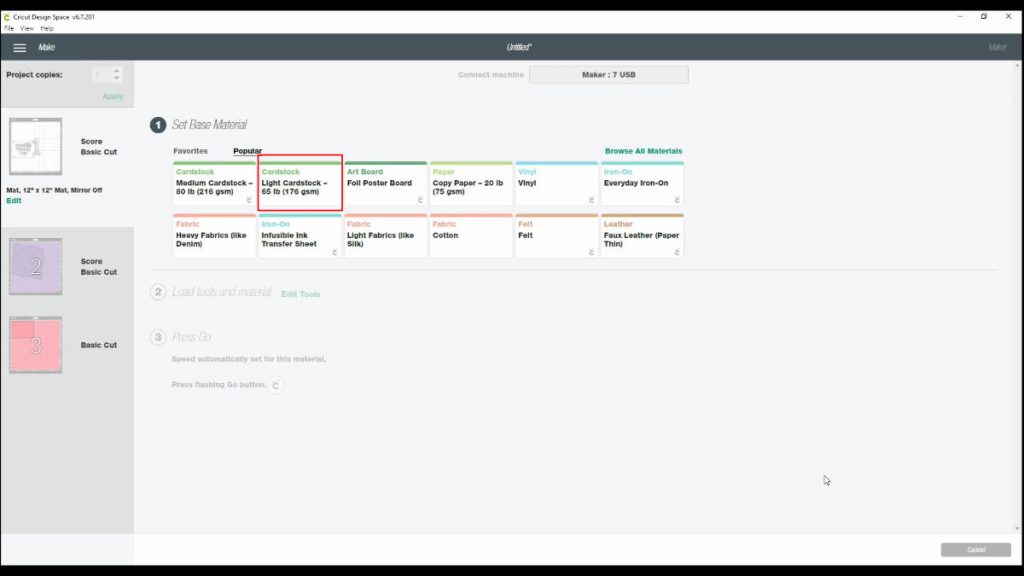Pick the Everyday Iron-On material card
The width and height of the screenshot is (1024, 576).
642,184
